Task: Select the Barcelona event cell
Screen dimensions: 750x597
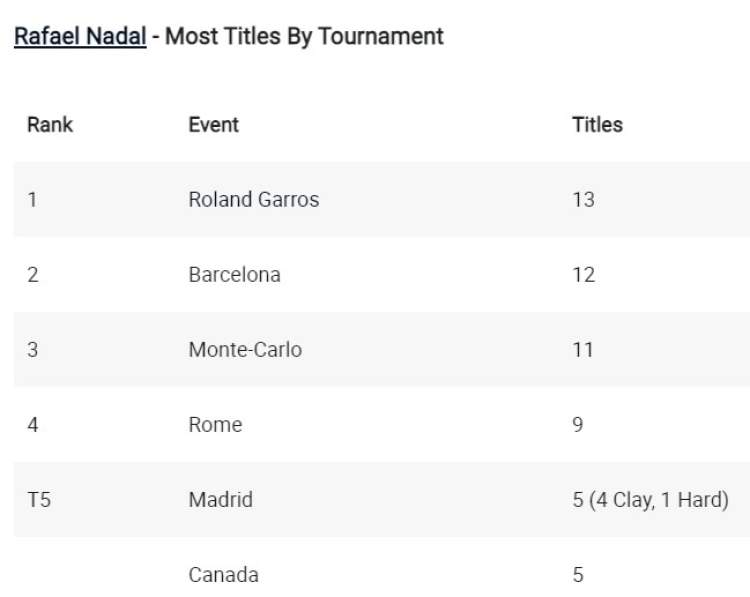Action: point(234,275)
